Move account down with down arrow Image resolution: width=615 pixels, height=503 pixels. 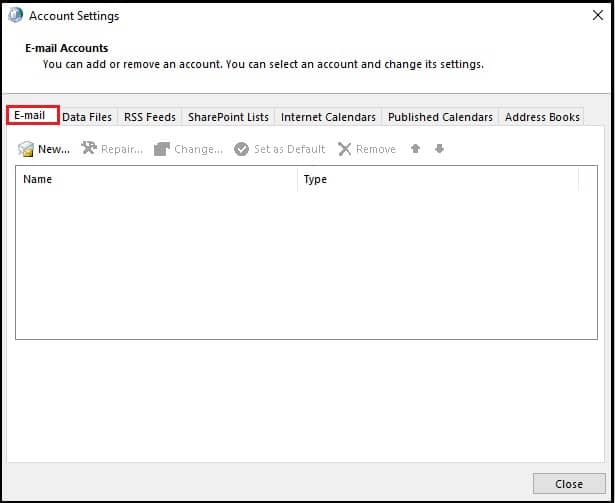439,149
